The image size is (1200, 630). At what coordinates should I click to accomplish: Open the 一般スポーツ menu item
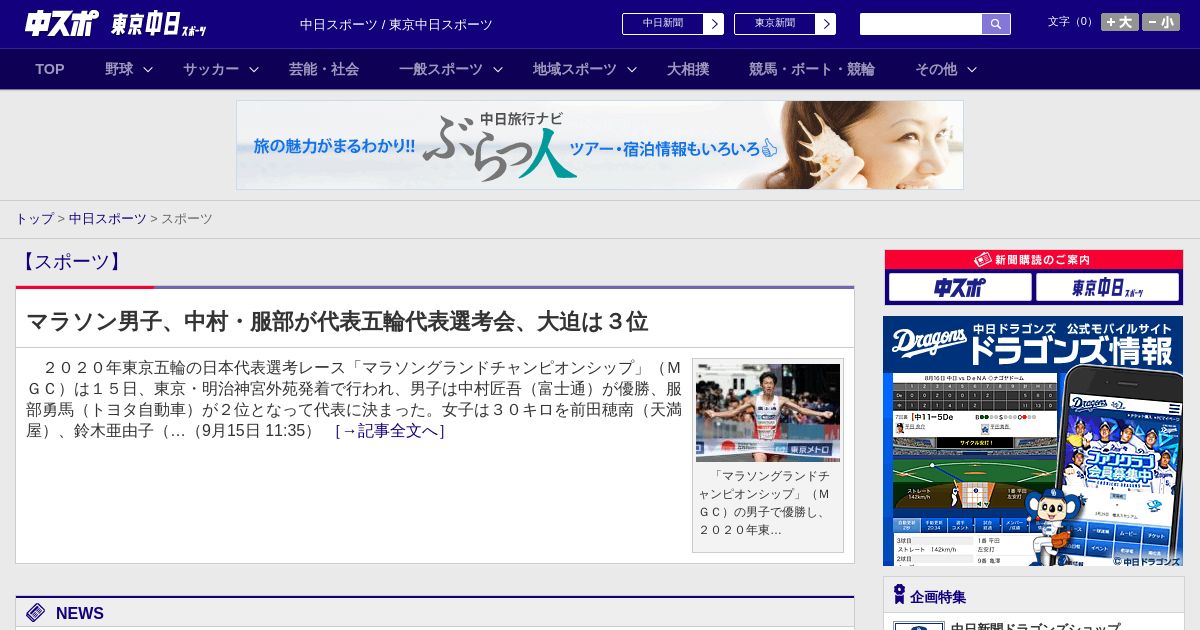point(441,69)
